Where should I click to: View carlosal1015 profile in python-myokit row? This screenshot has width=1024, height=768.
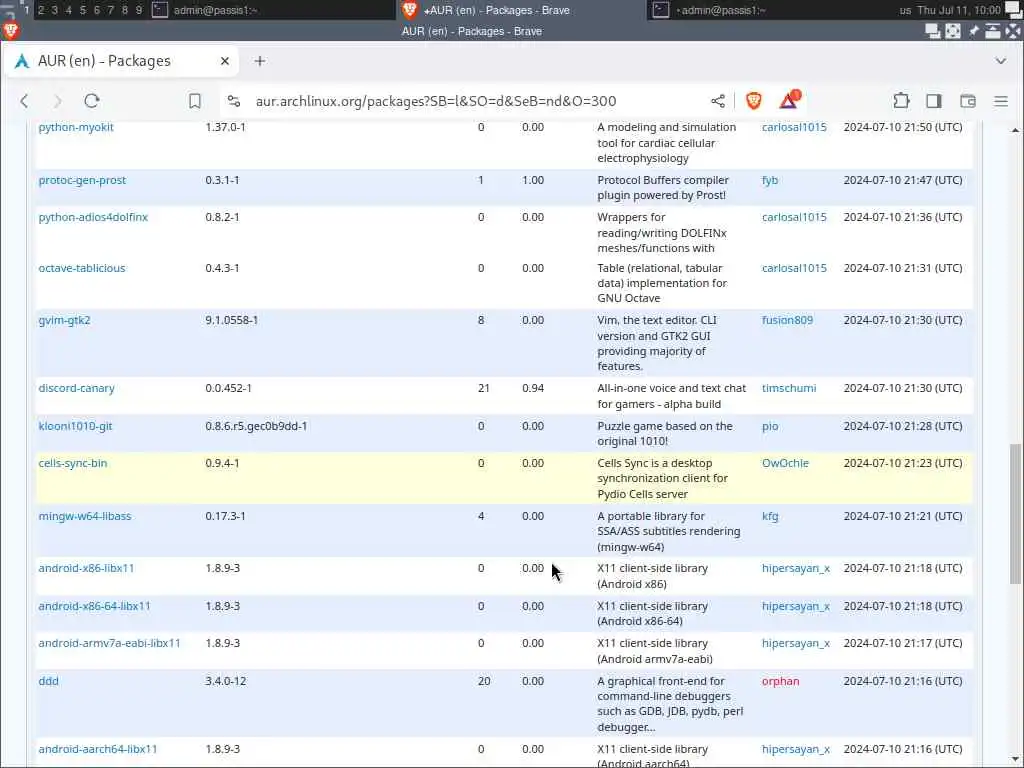pos(794,127)
